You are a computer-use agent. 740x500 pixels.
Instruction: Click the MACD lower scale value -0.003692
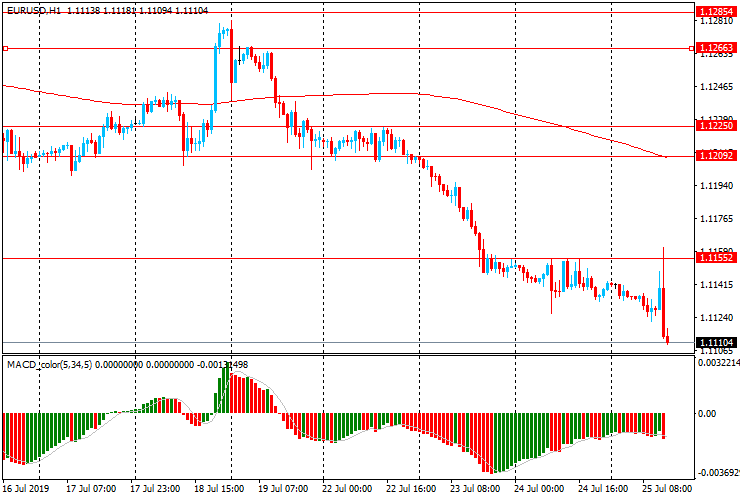tap(718, 473)
